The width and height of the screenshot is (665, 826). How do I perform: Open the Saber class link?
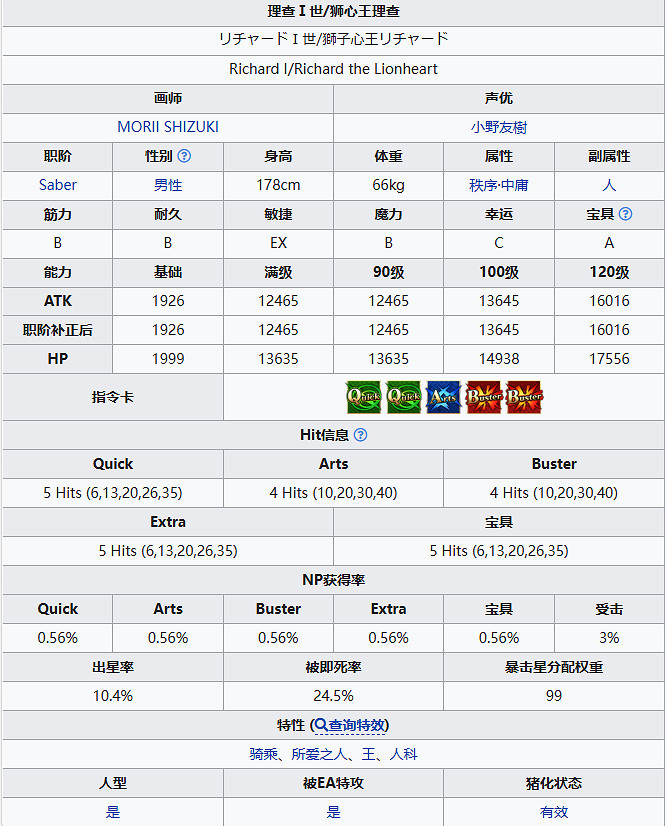click(58, 185)
